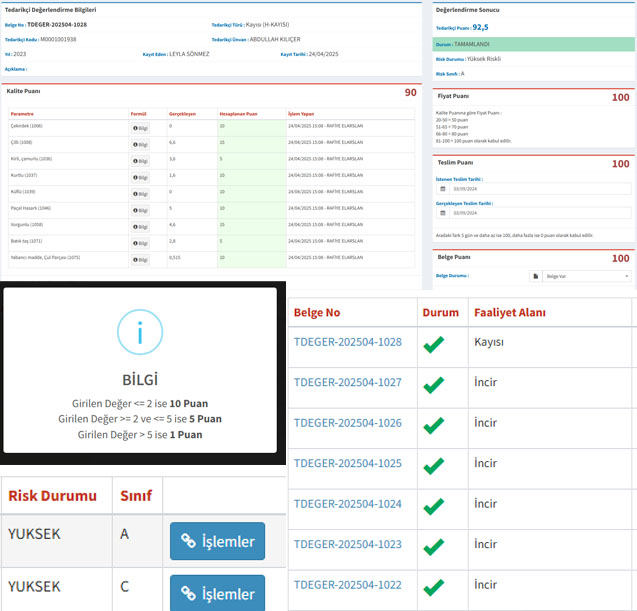Click the document icon beside Belge Durumu

pos(534,276)
